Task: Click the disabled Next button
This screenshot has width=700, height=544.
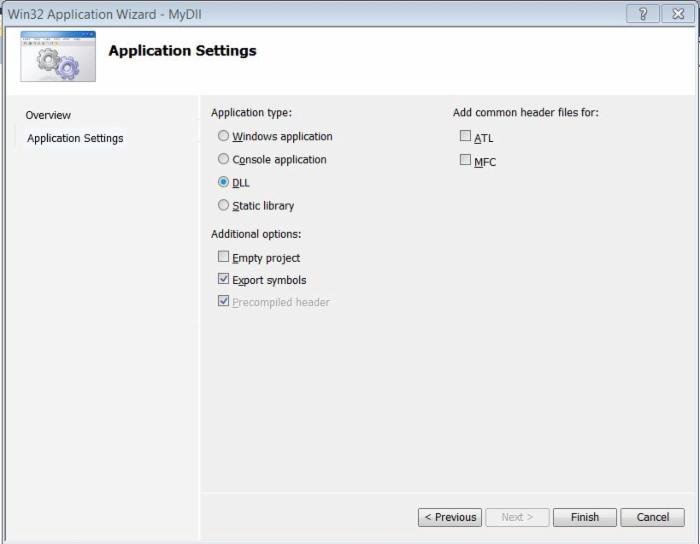Action: [x=517, y=517]
